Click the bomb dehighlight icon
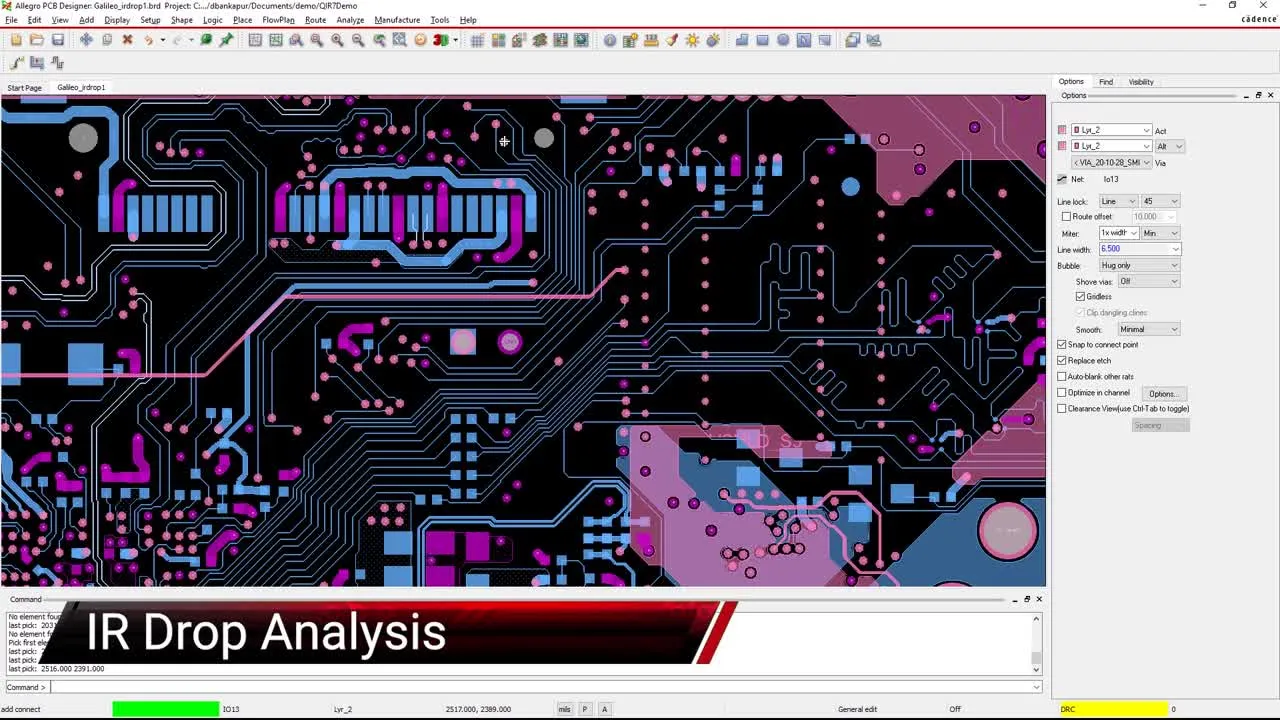1280x720 pixels. 713,40
